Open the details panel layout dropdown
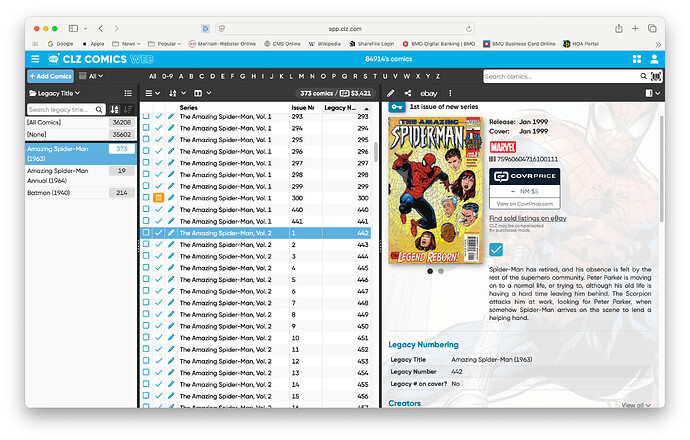 [652, 93]
